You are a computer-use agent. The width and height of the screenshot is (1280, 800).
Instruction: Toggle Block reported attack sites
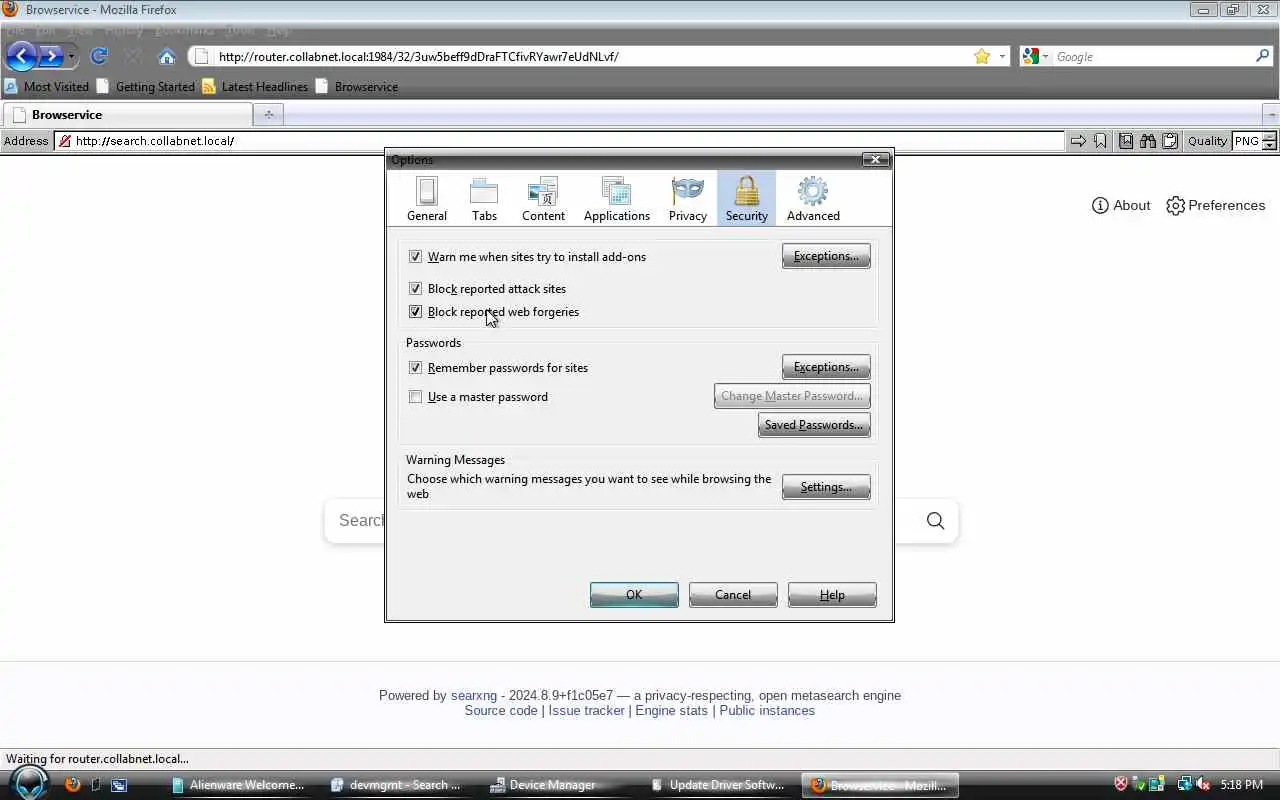click(415, 289)
